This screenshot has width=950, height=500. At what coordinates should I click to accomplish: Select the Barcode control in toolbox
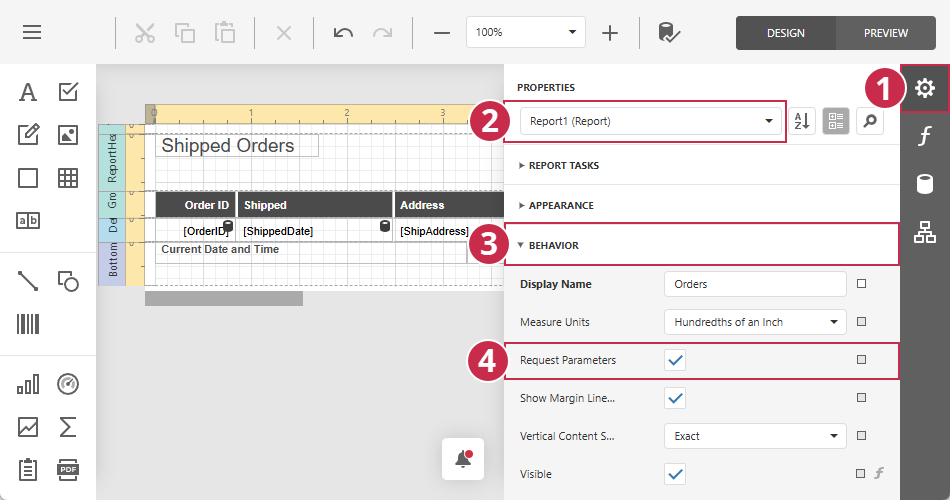[x=28, y=324]
